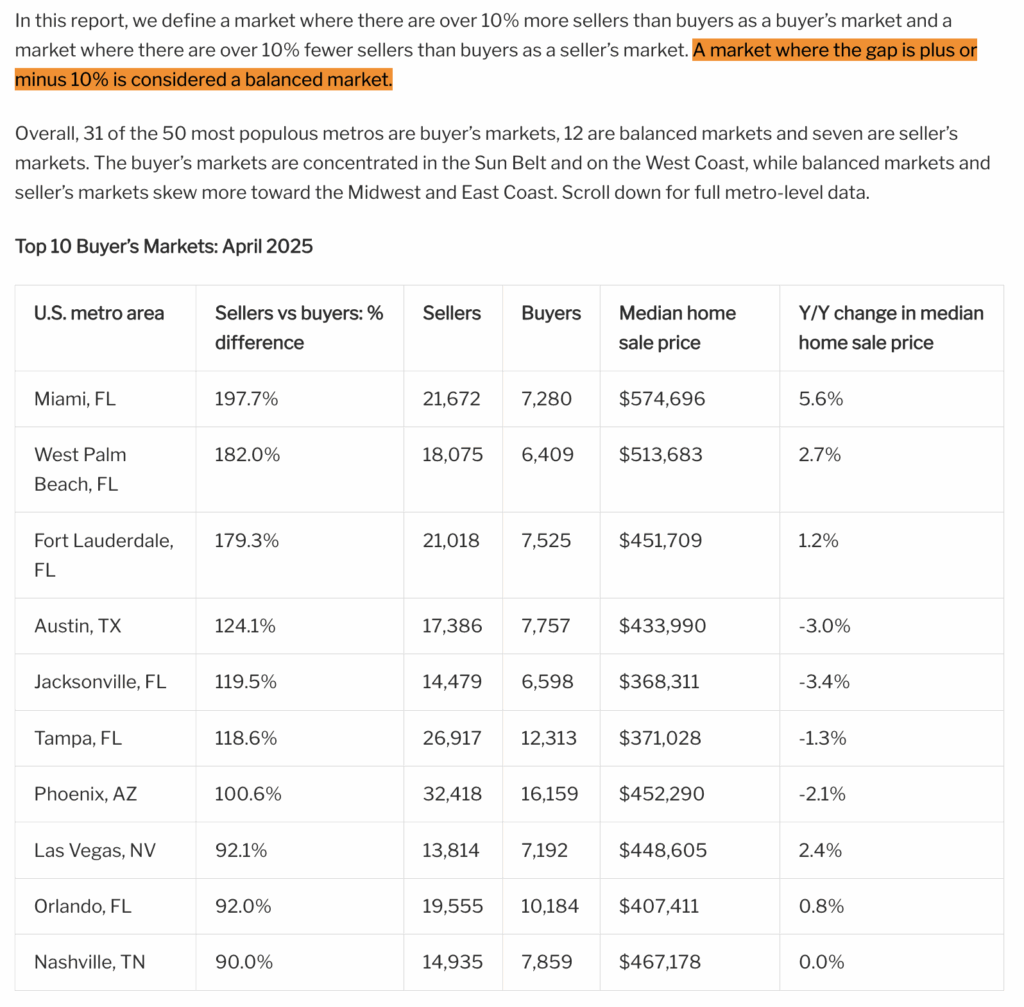Click the 'Sellers' column header
Viewport: 1024px width, 1007px height.
tap(452, 313)
